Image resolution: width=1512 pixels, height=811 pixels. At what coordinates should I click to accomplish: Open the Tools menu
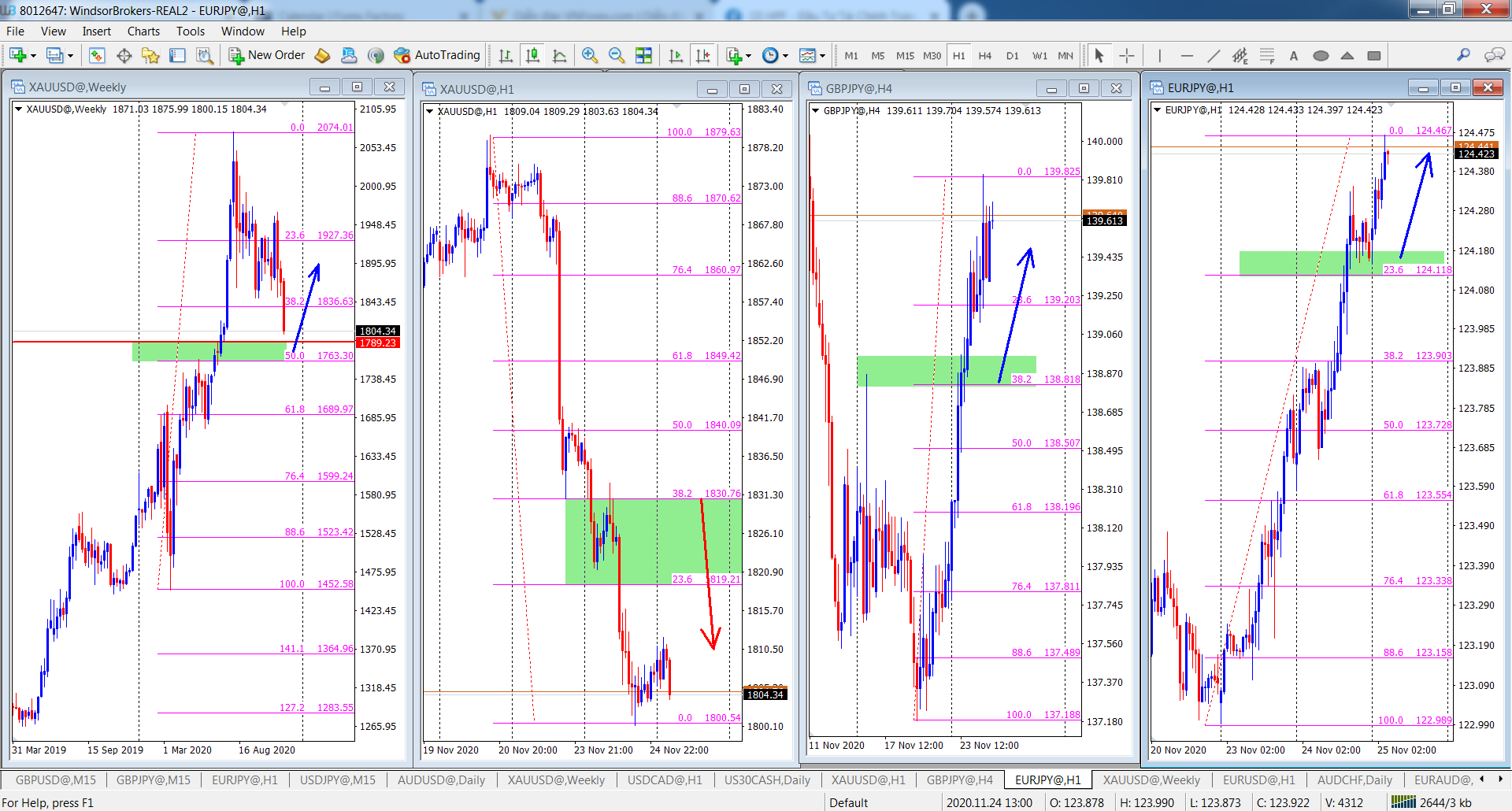pyautogui.click(x=190, y=31)
